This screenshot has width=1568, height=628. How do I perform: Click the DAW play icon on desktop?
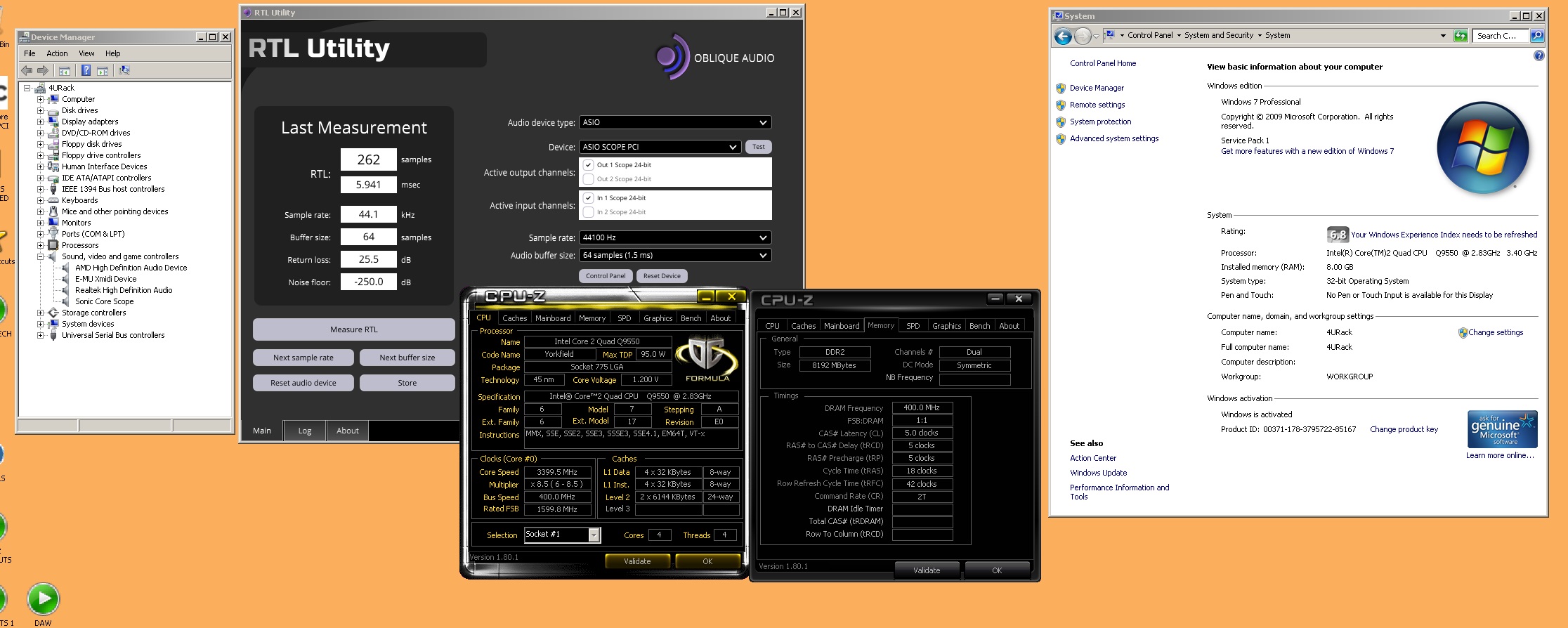pyautogui.click(x=43, y=599)
